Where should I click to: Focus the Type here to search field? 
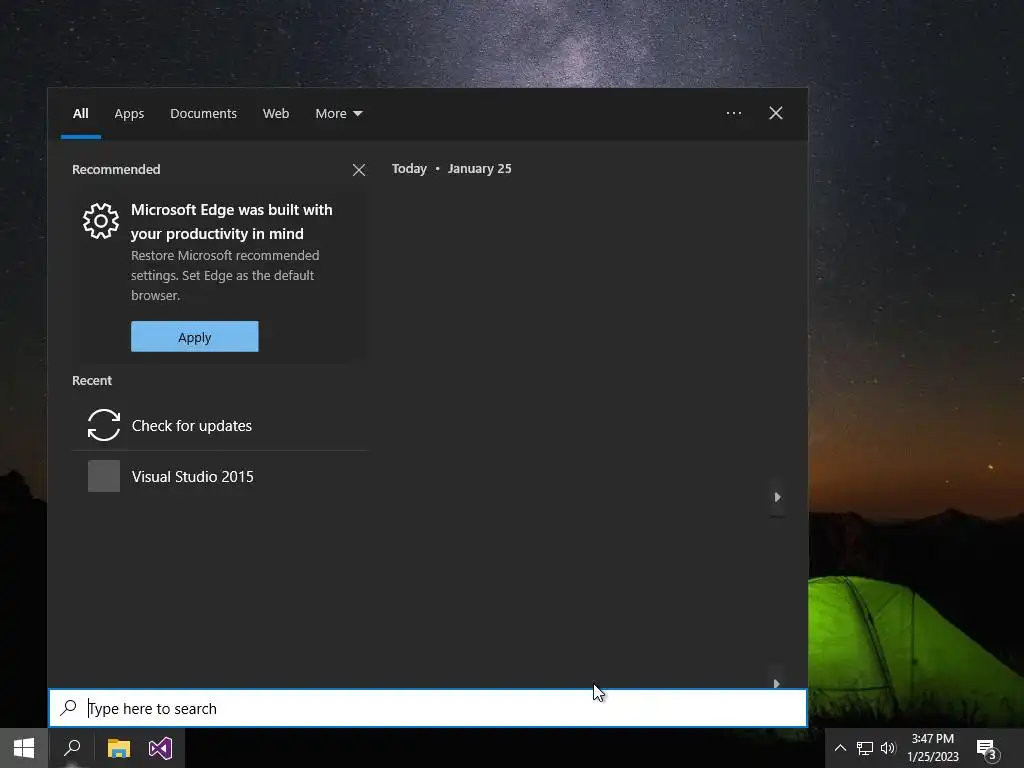click(x=428, y=708)
